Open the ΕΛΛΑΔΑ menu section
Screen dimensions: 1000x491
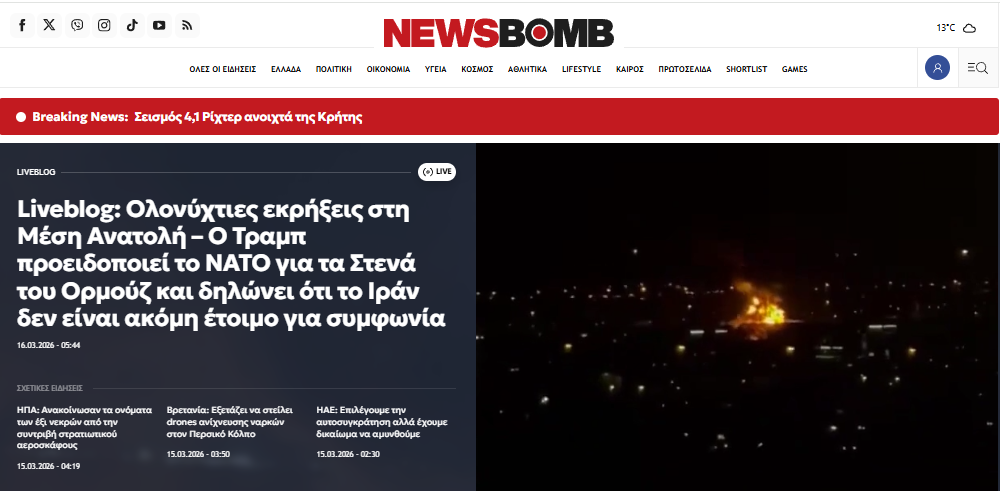click(286, 70)
